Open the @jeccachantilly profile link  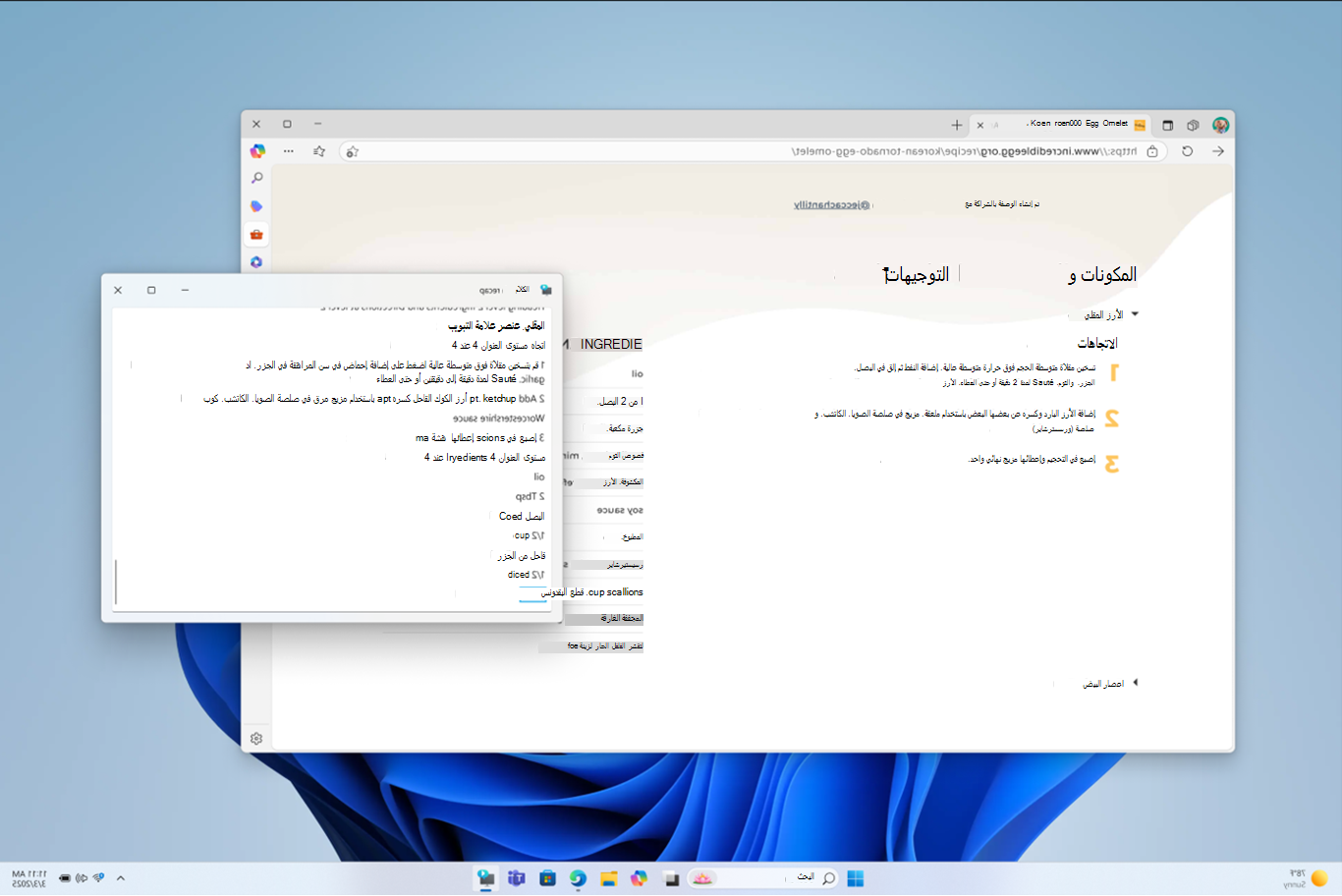click(x=832, y=204)
